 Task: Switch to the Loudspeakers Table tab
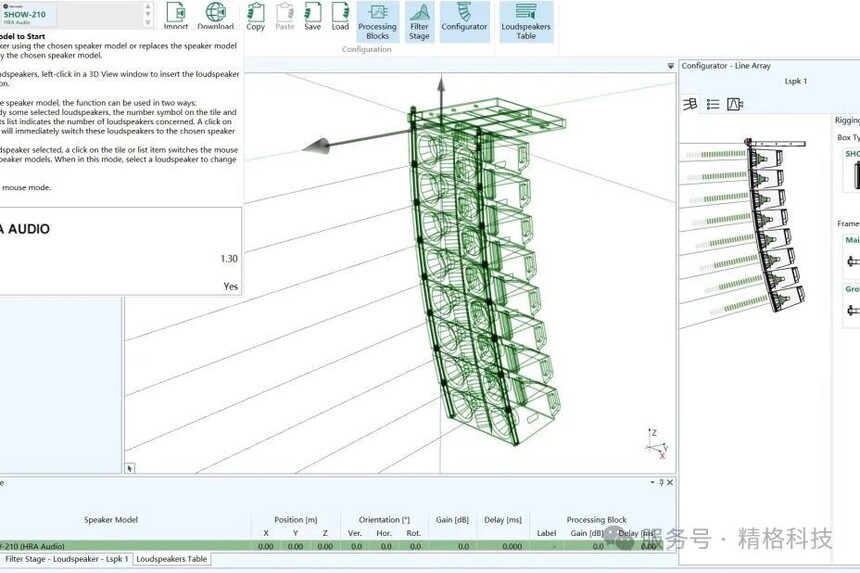(x=172, y=559)
